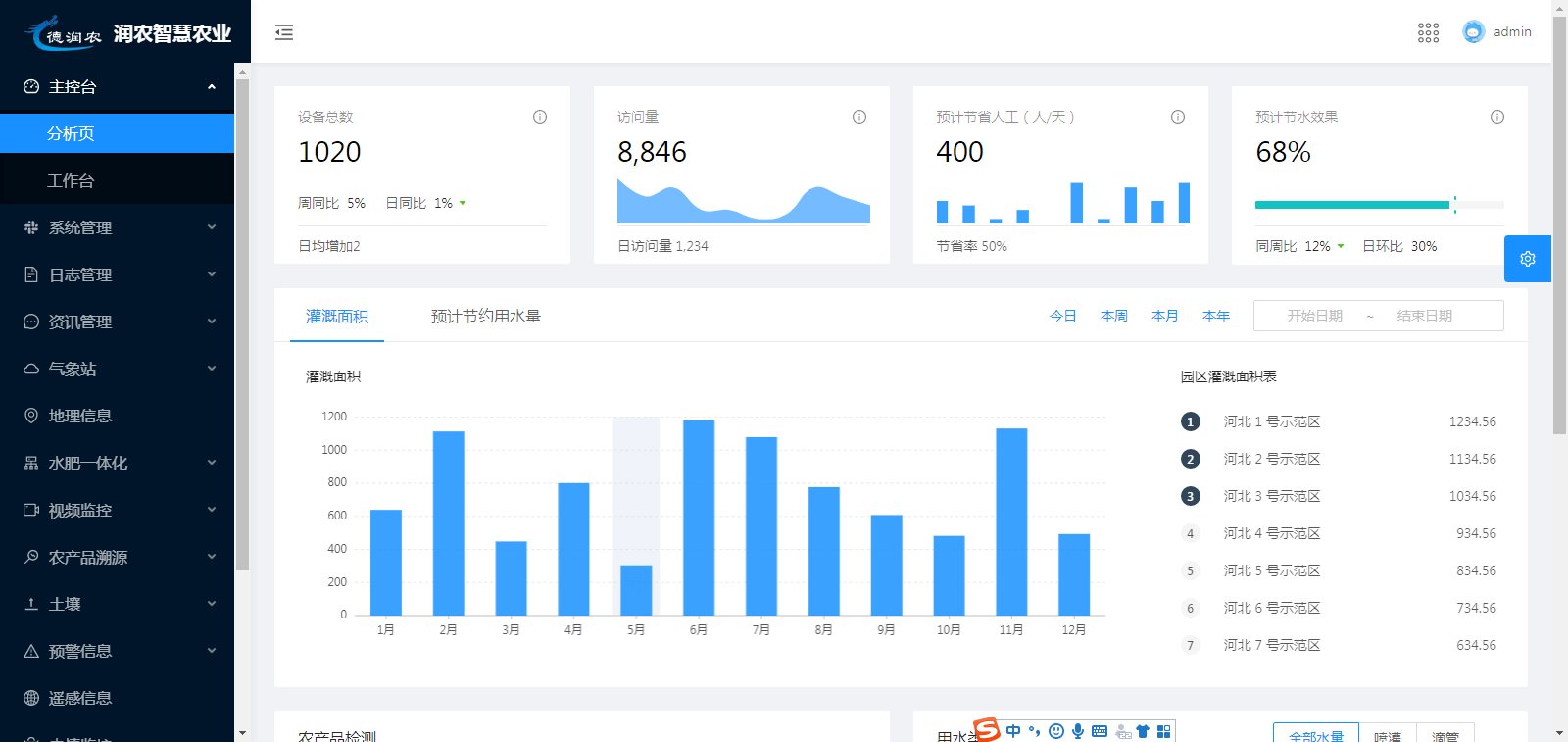This screenshot has height=742, width=1568.
Task: Open the 工作台 menu item
Action: tap(71, 180)
